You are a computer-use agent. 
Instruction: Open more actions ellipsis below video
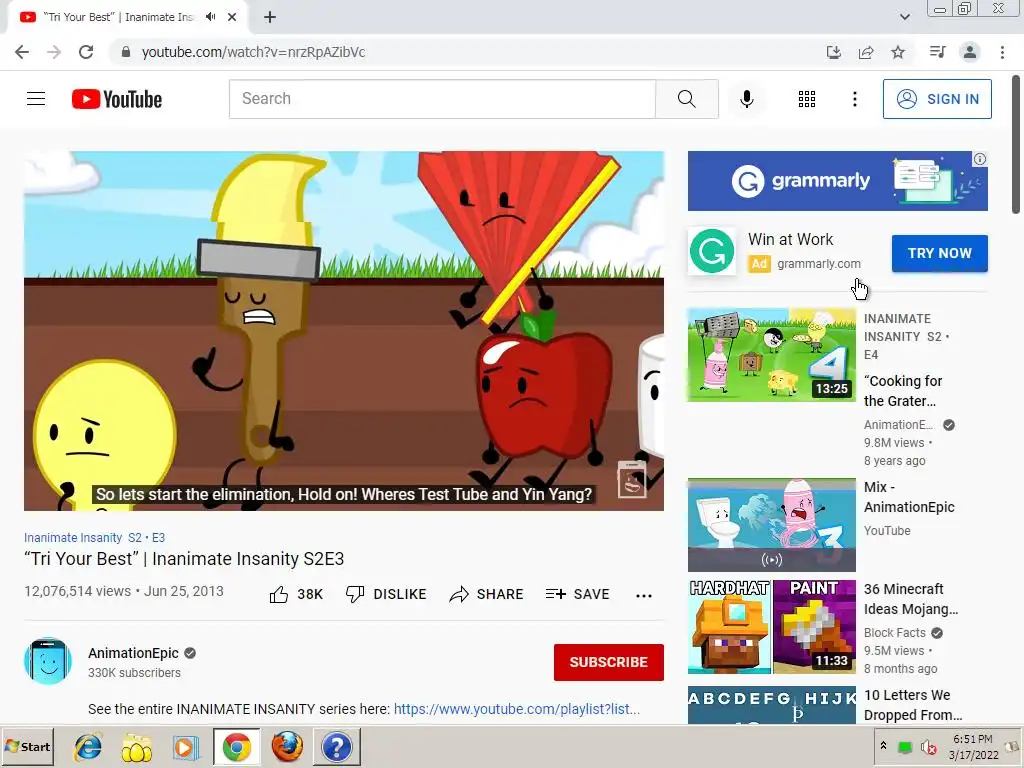coord(644,595)
